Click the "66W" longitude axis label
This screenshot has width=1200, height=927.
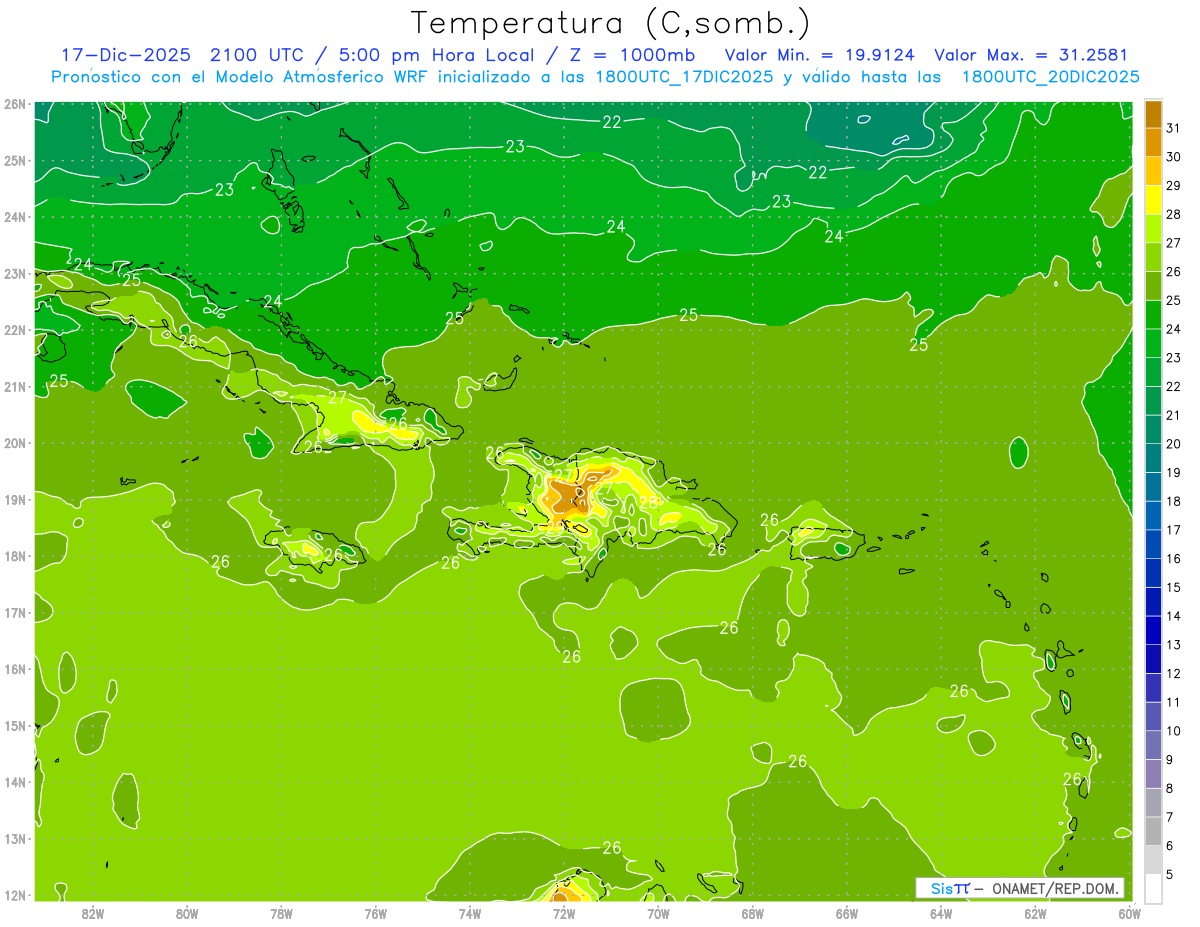[847, 913]
